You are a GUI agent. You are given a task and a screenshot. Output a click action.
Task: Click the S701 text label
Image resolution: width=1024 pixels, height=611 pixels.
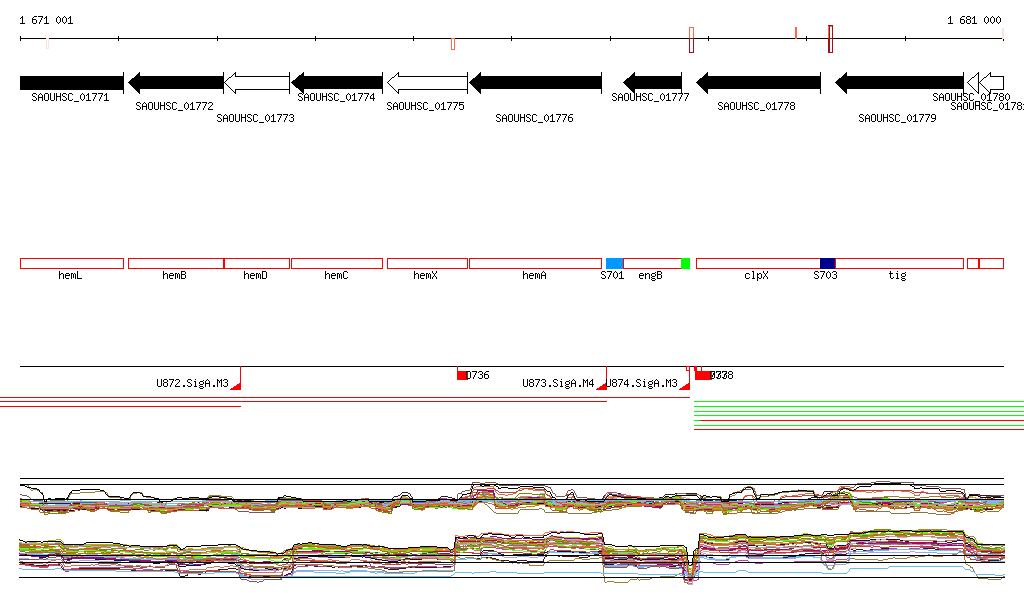pyautogui.click(x=612, y=275)
